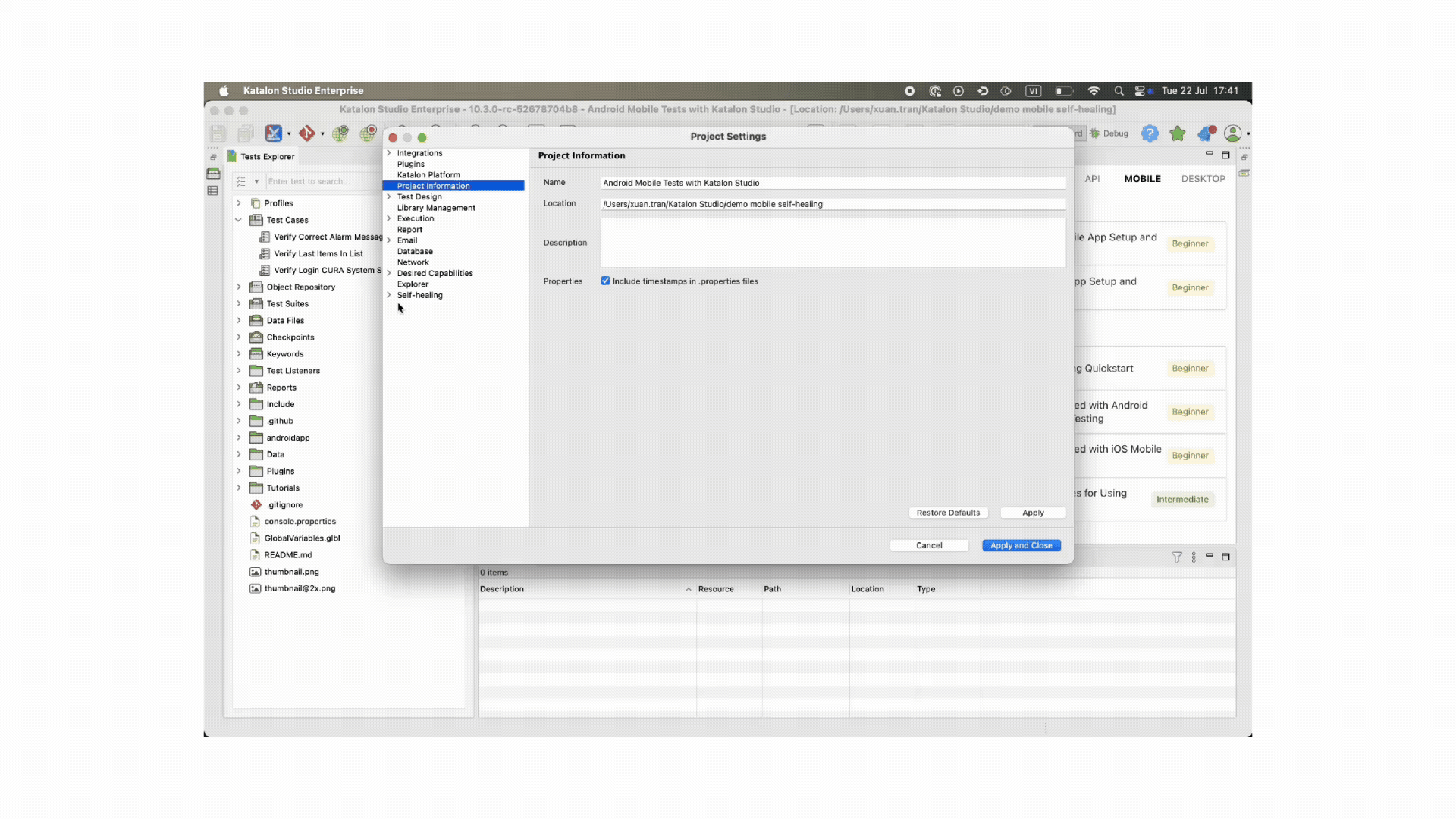Viewport: 1456px width, 819px height.
Task: Click the Description text area
Action: point(833,243)
